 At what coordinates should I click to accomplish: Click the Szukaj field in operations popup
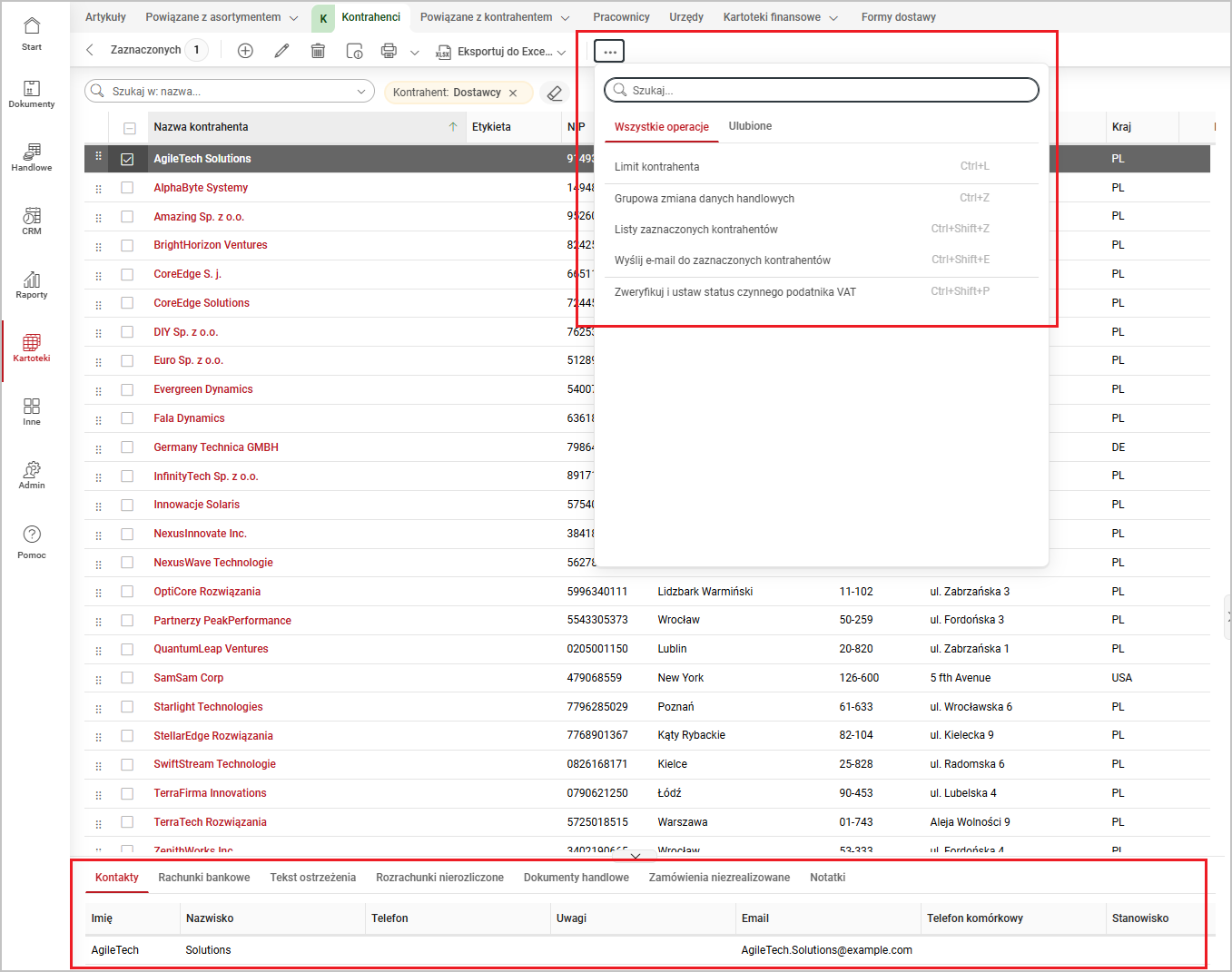point(822,90)
